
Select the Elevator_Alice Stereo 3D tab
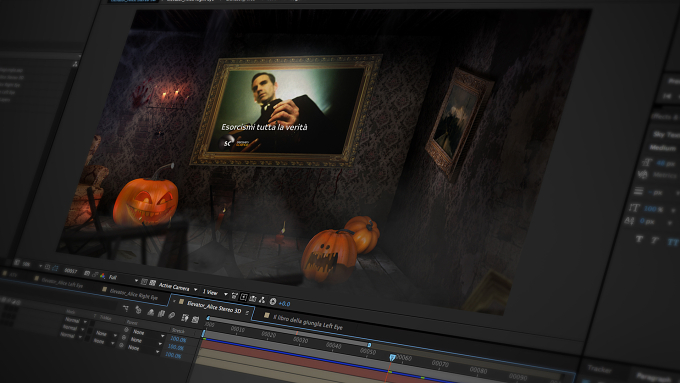[214, 307]
